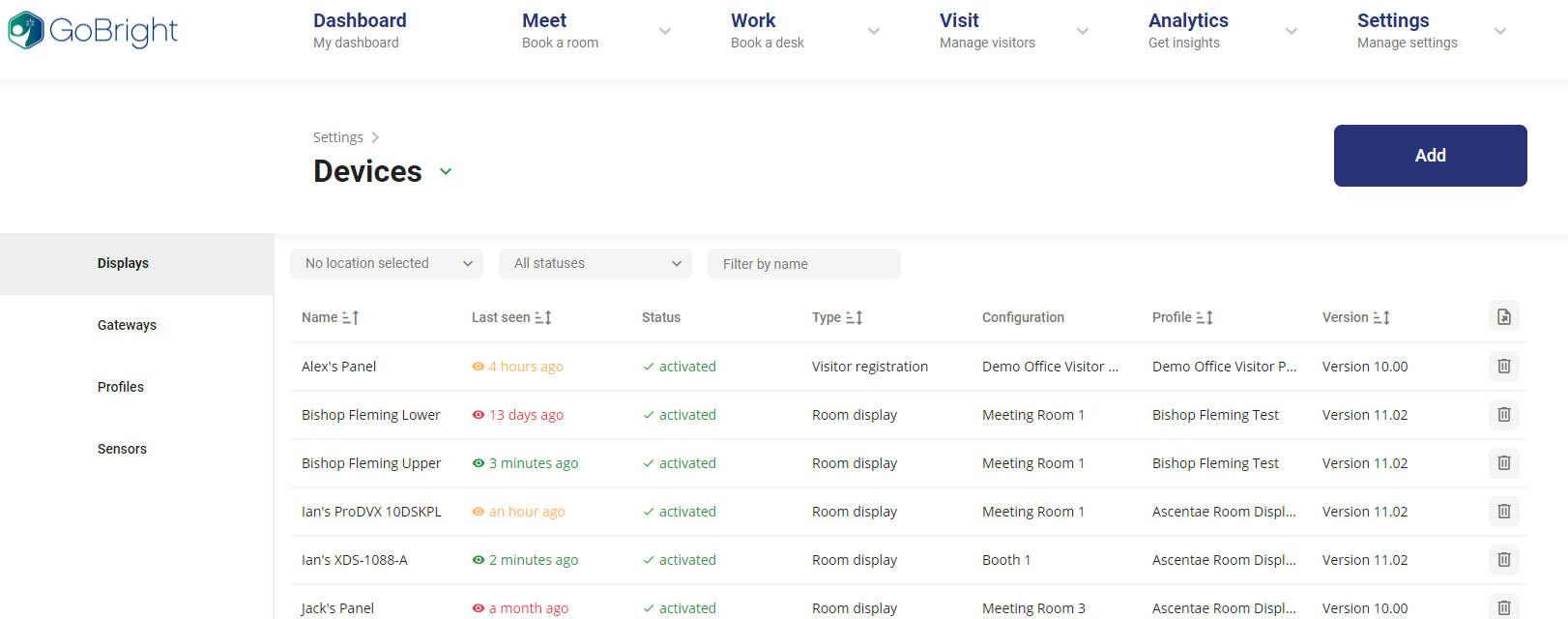Open the Devices page dropdown arrow
Screen dimensions: 1568x619
pos(446,171)
